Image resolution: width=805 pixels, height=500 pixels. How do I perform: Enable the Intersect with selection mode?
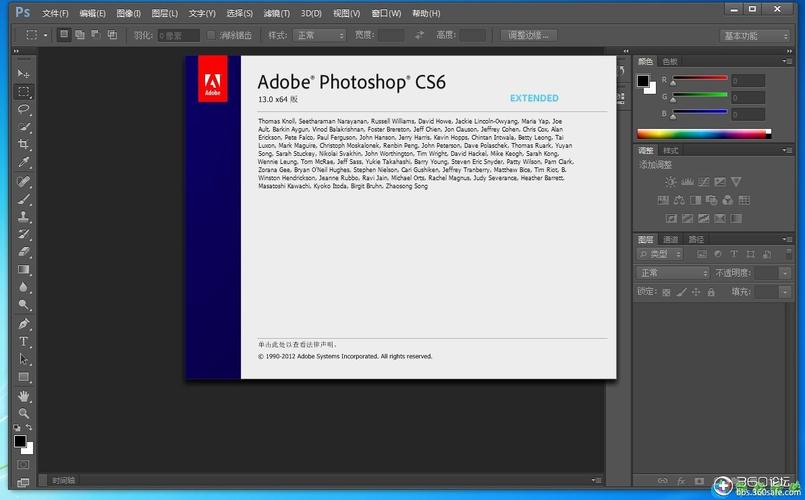(x=112, y=34)
